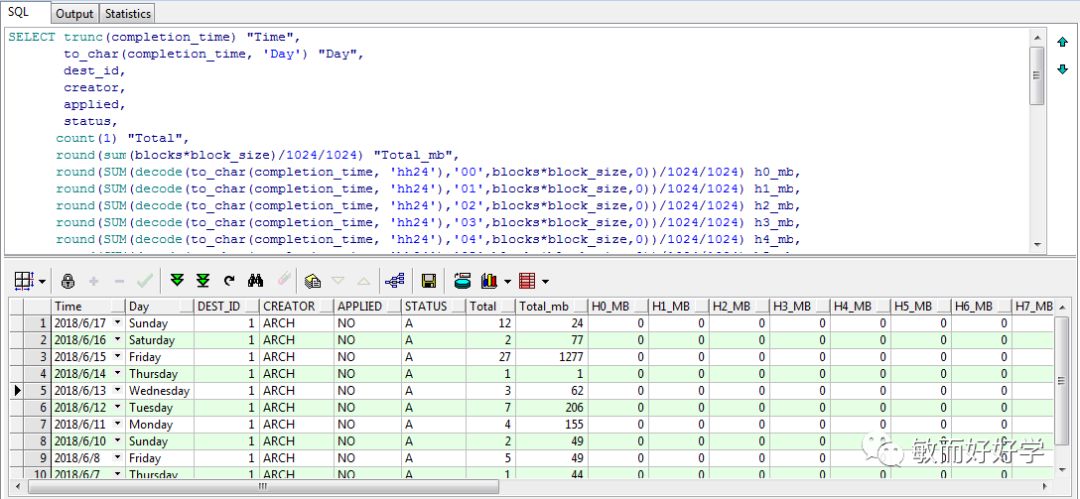The height and width of the screenshot is (499, 1080).
Task: Switch to the Output tab
Action: pos(74,14)
